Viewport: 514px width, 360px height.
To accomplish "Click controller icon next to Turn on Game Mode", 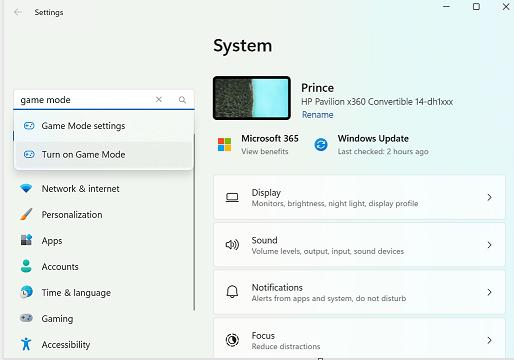I will (29, 155).
